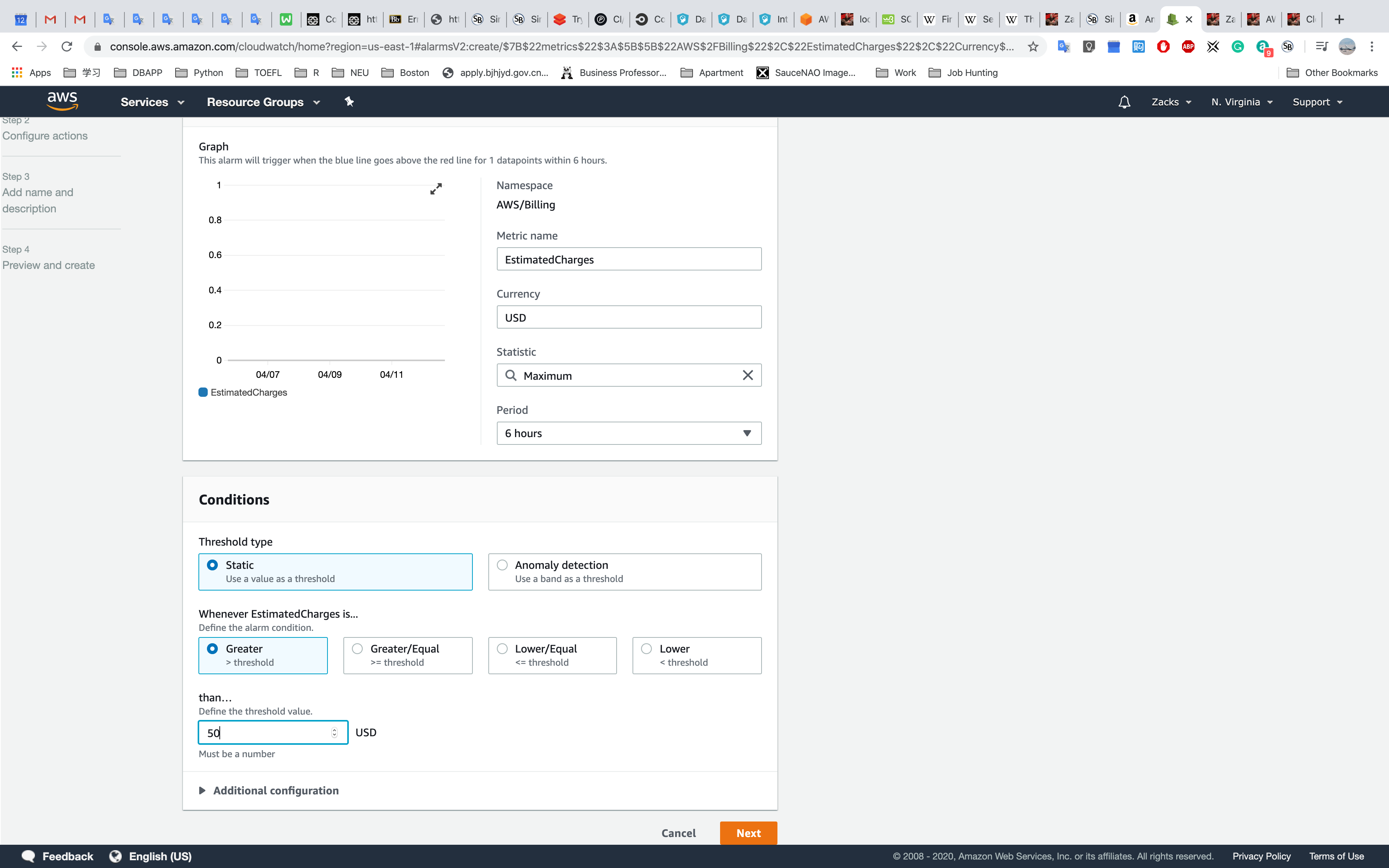Click the pin shortcut icon in navbar
This screenshot has width=1389, height=868.
point(349,102)
